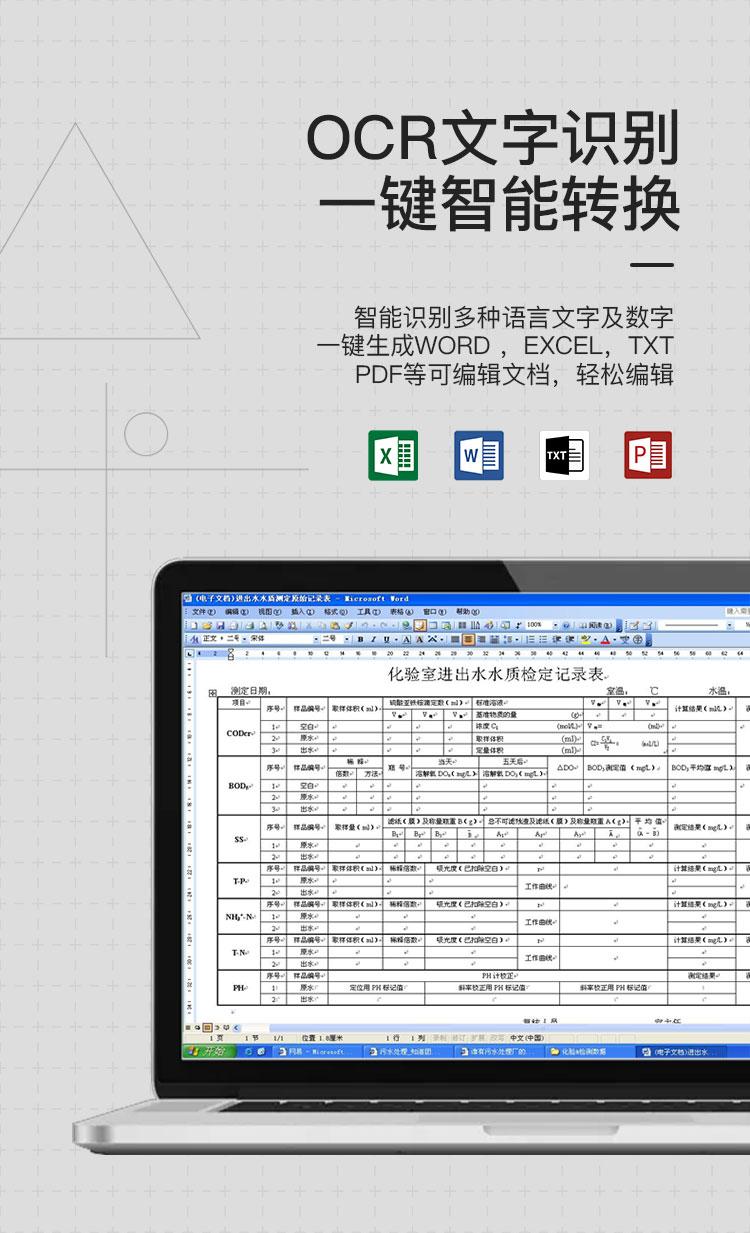Open the 帮助 menu
The width and height of the screenshot is (750, 1233).
pos(468,611)
